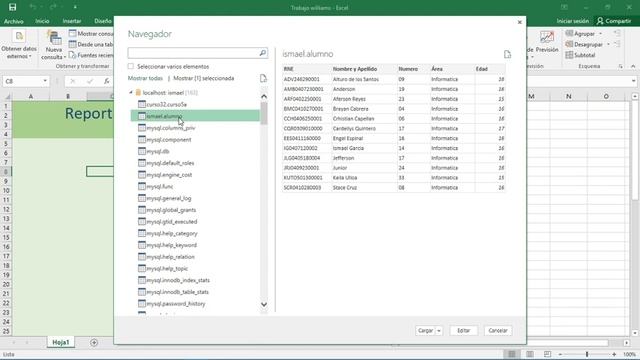Viewport: 640px width, 360px height.
Task: Click the zoom slider handle
Action: (x=587, y=354)
